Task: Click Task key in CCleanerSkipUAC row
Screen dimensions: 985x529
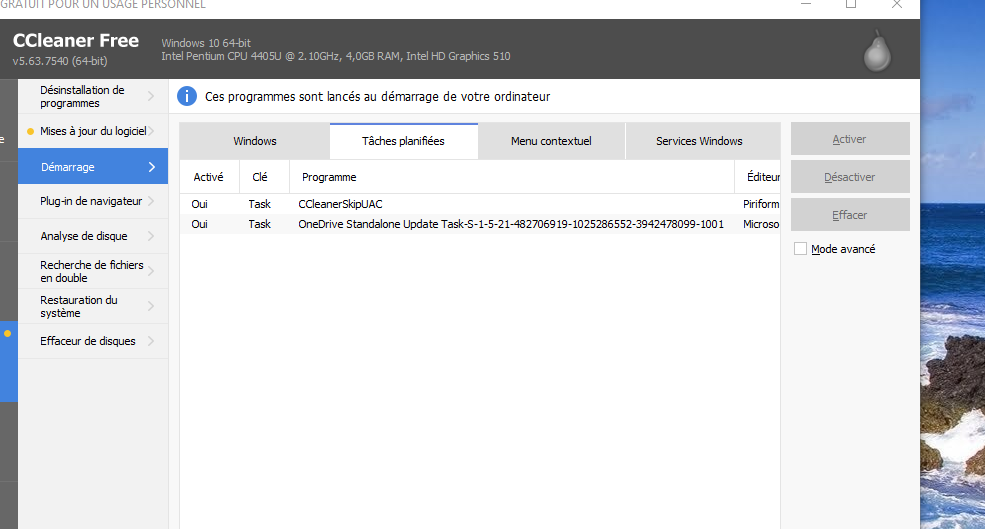Action: tap(259, 204)
